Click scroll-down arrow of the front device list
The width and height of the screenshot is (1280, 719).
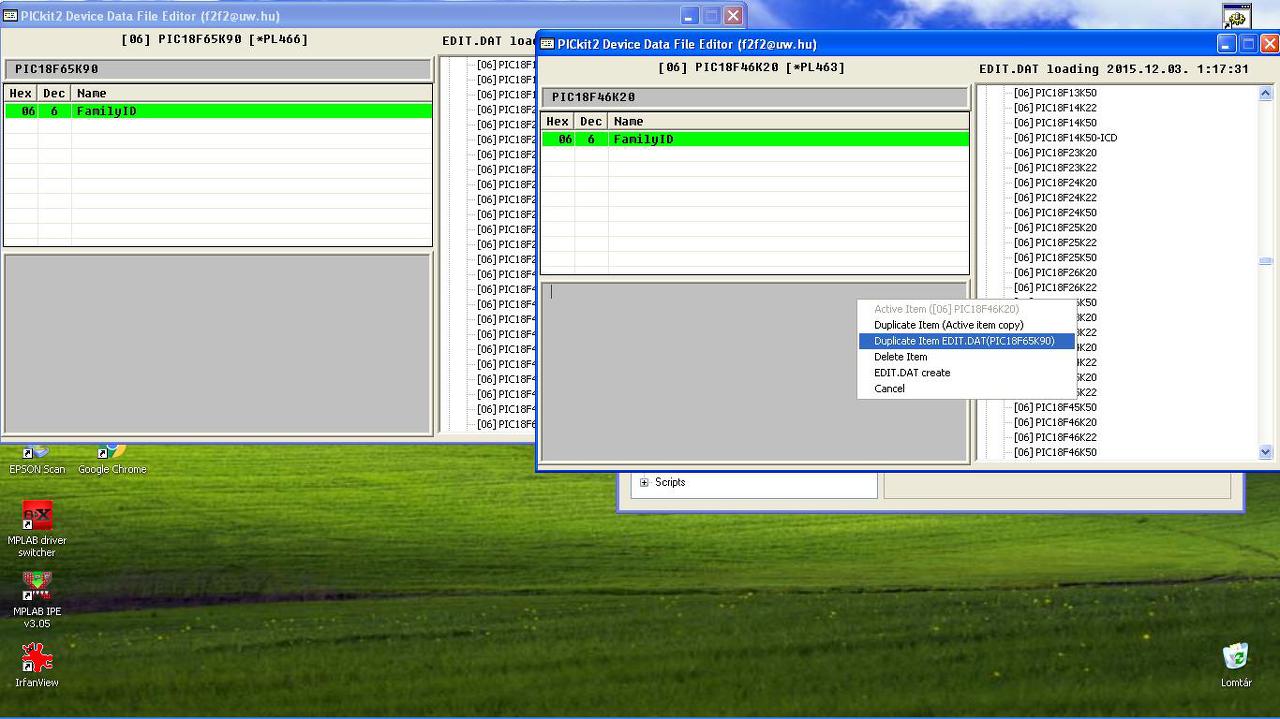pyautogui.click(x=1265, y=452)
